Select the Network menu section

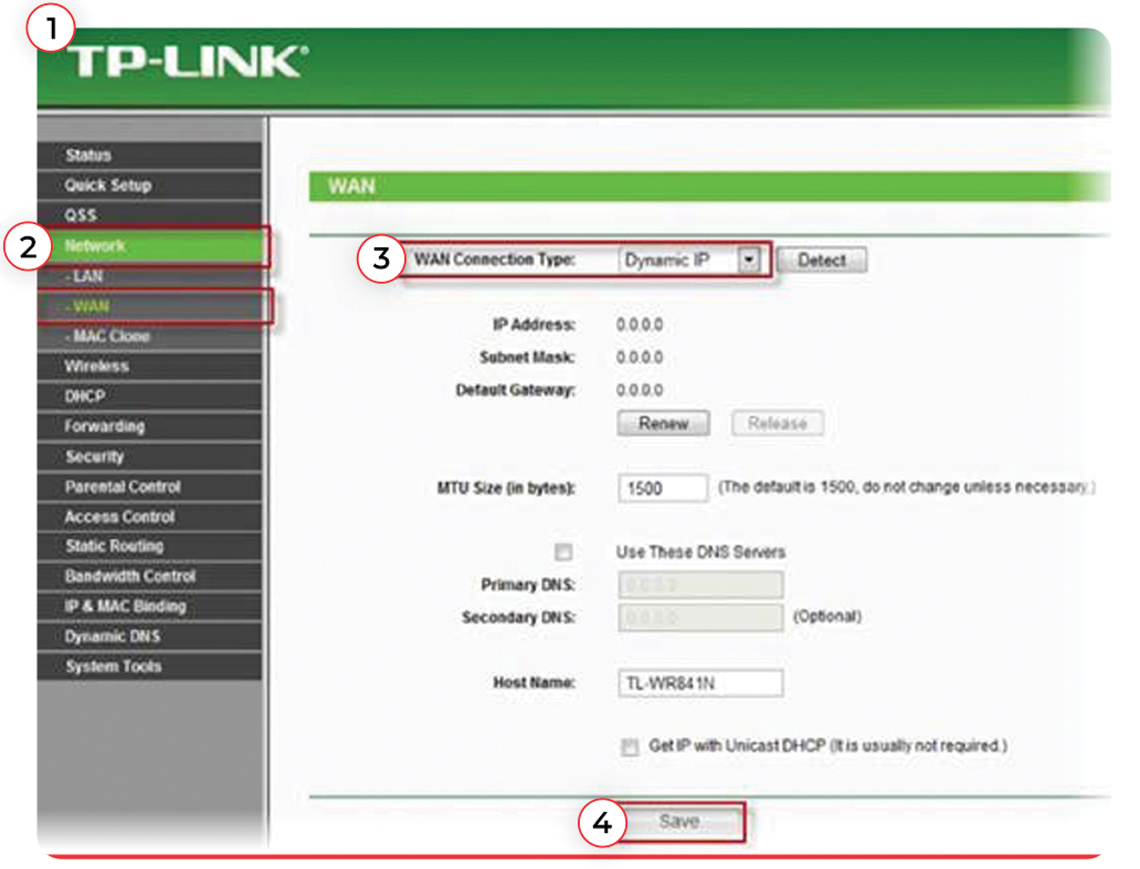[149, 246]
